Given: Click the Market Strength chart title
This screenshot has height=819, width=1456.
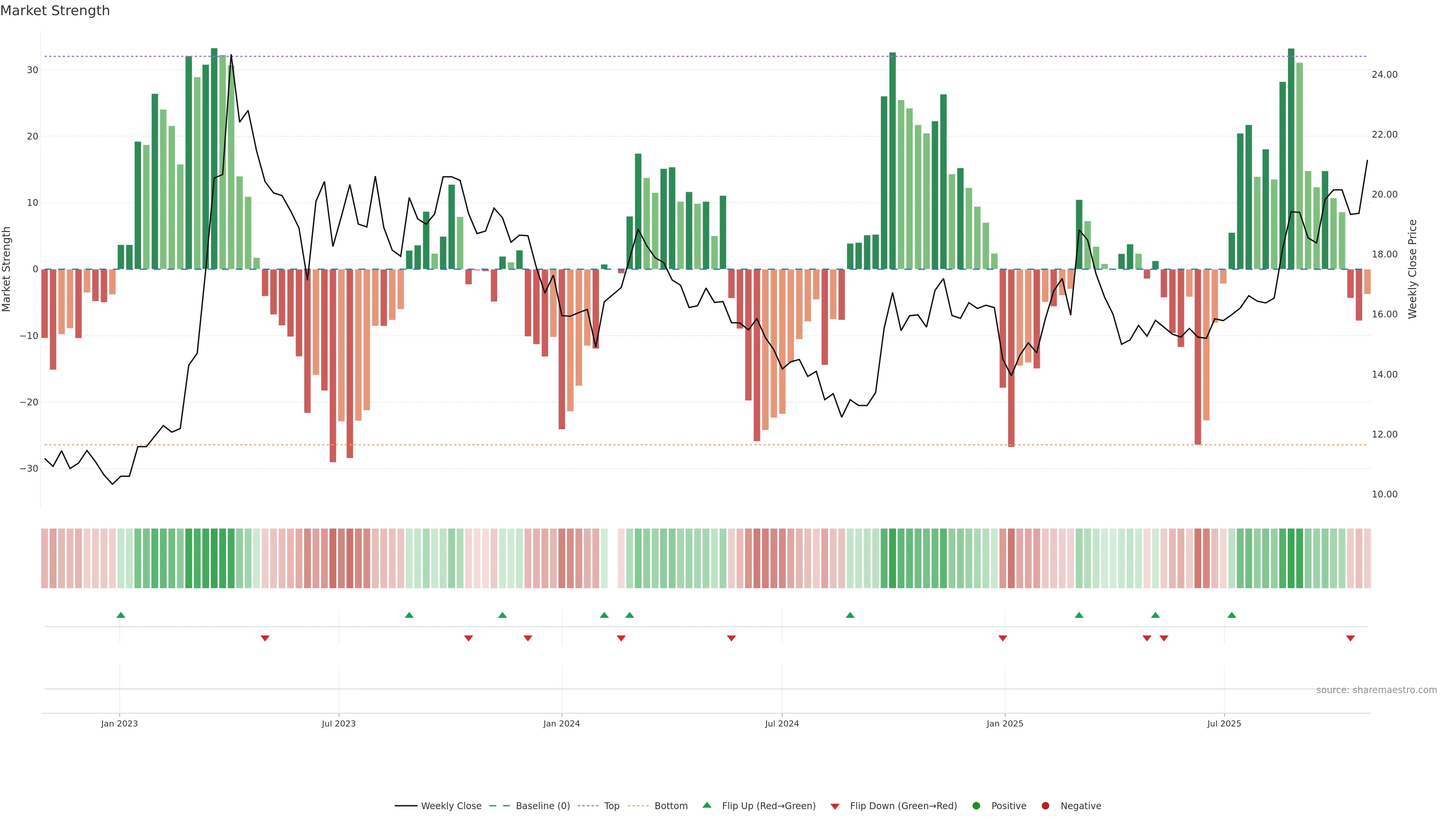Looking at the screenshot, I should [55, 11].
